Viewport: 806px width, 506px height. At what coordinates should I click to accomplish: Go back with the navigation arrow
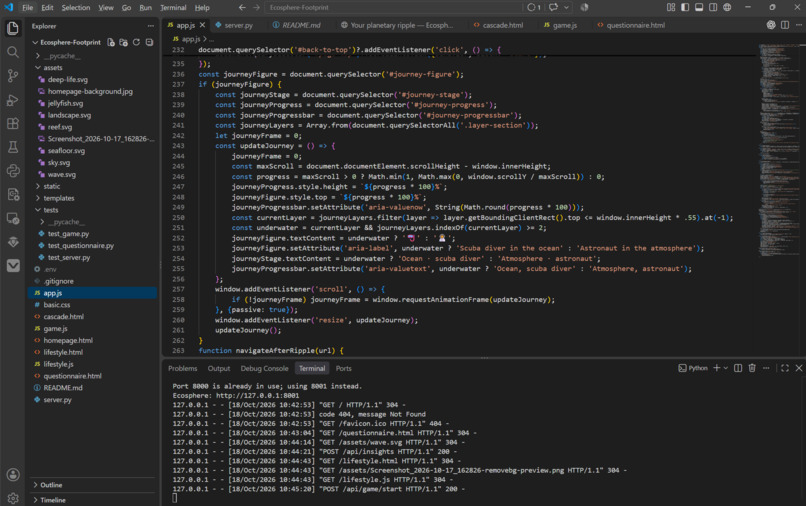[x=242, y=7]
